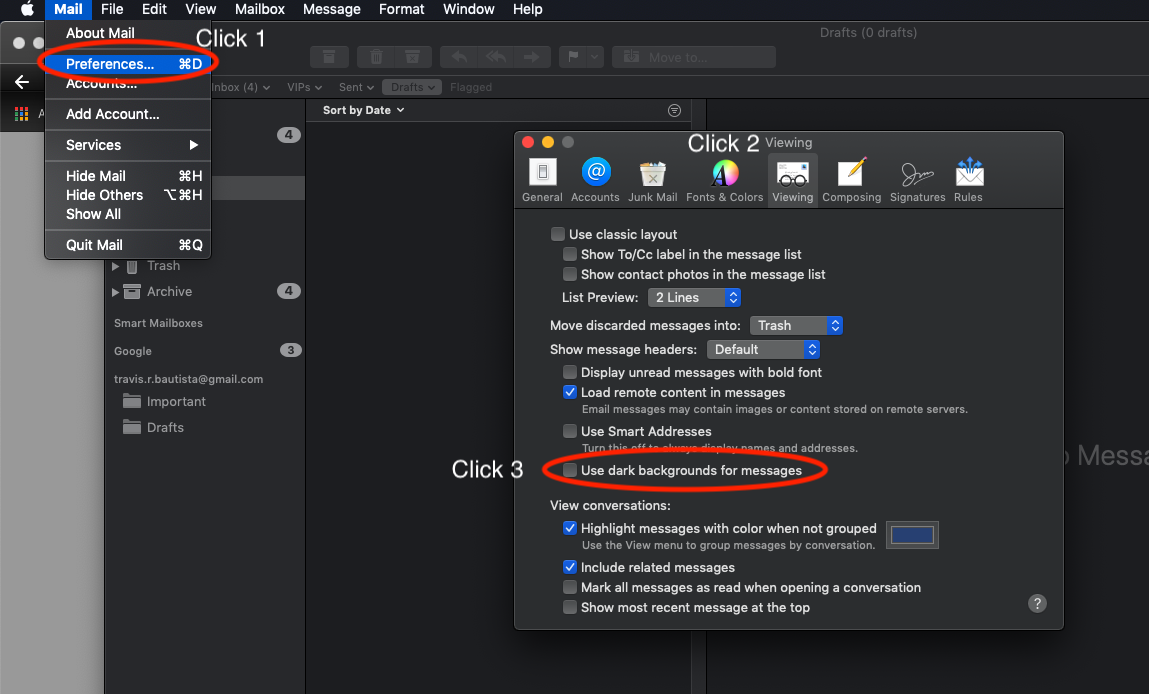Open the Apple menu
The height and width of the screenshot is (694, 1149).
(26, 9)
